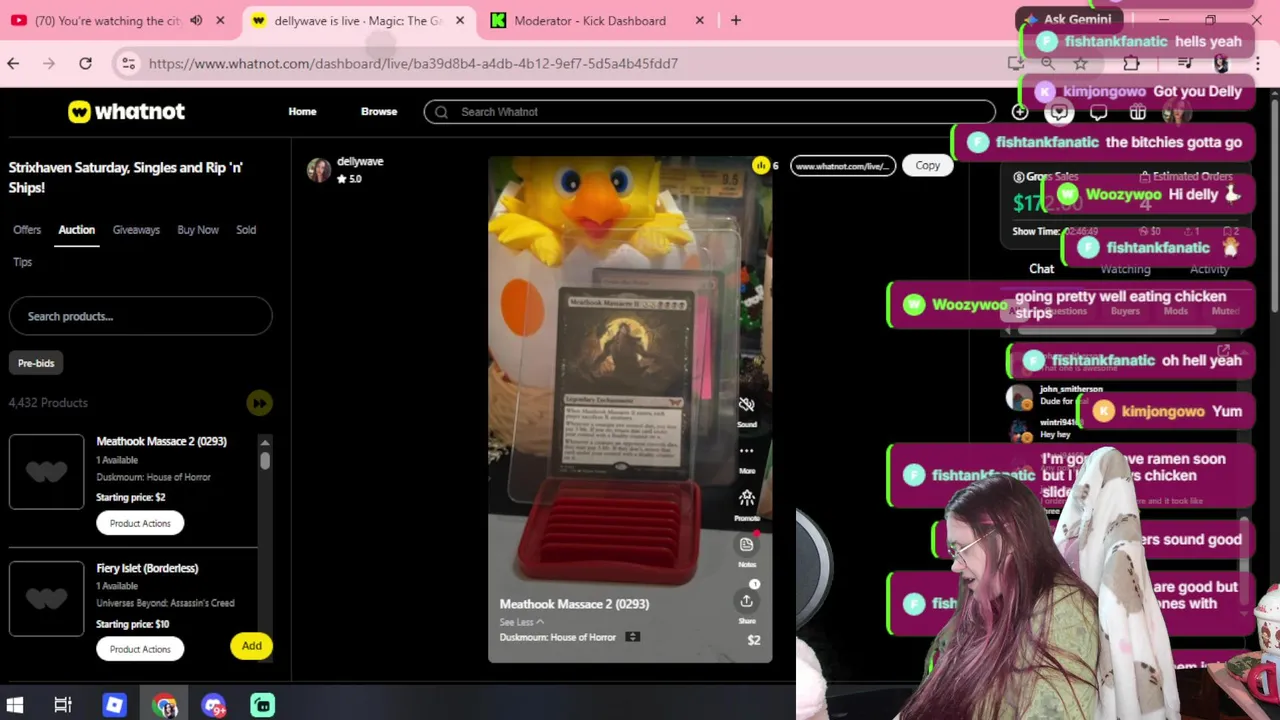Go to Home in the Whatnot nav
This screenshot has height=720, width=1280.
pos(302,112)
